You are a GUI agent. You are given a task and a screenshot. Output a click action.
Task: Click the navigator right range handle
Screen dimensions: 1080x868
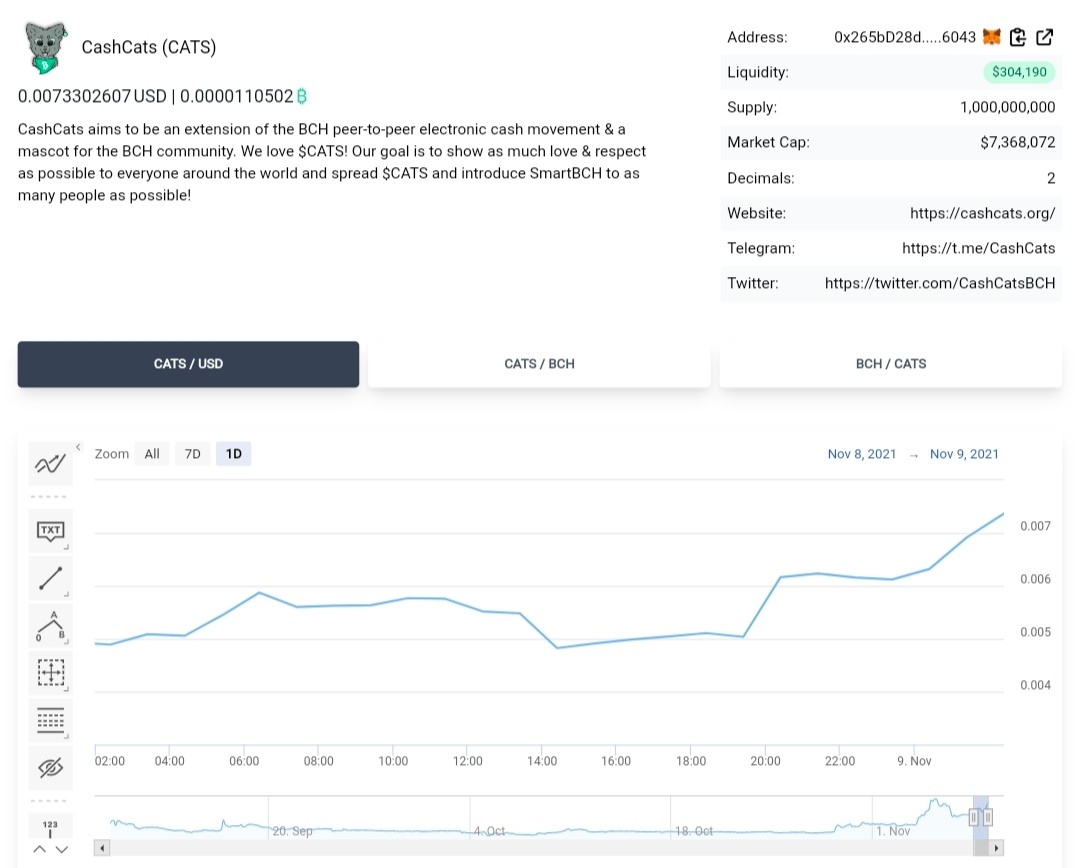click(988, 817)
